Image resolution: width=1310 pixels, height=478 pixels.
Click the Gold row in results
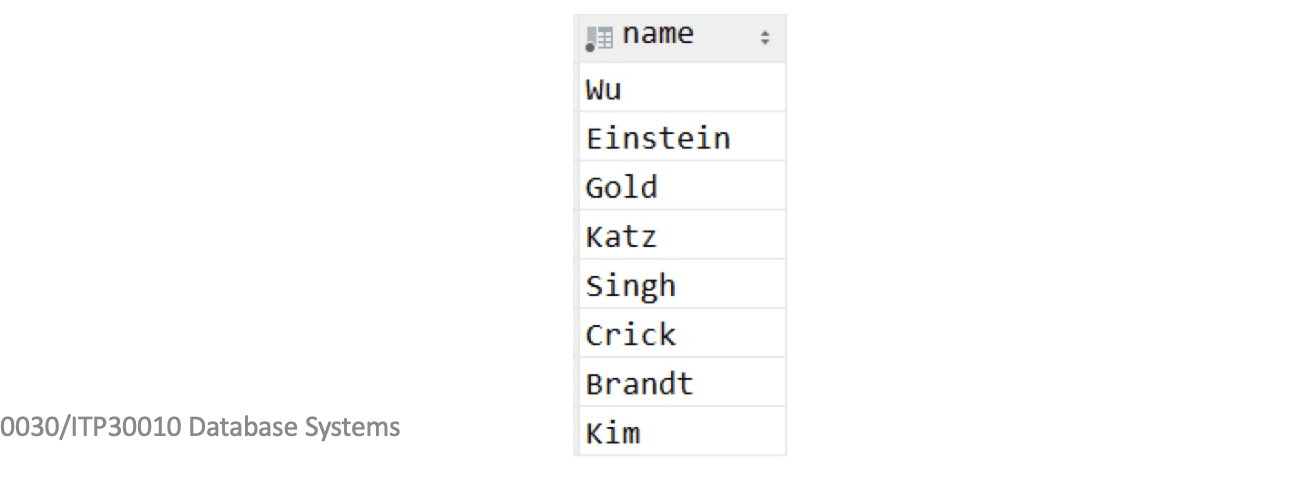(x=682, y=186)
